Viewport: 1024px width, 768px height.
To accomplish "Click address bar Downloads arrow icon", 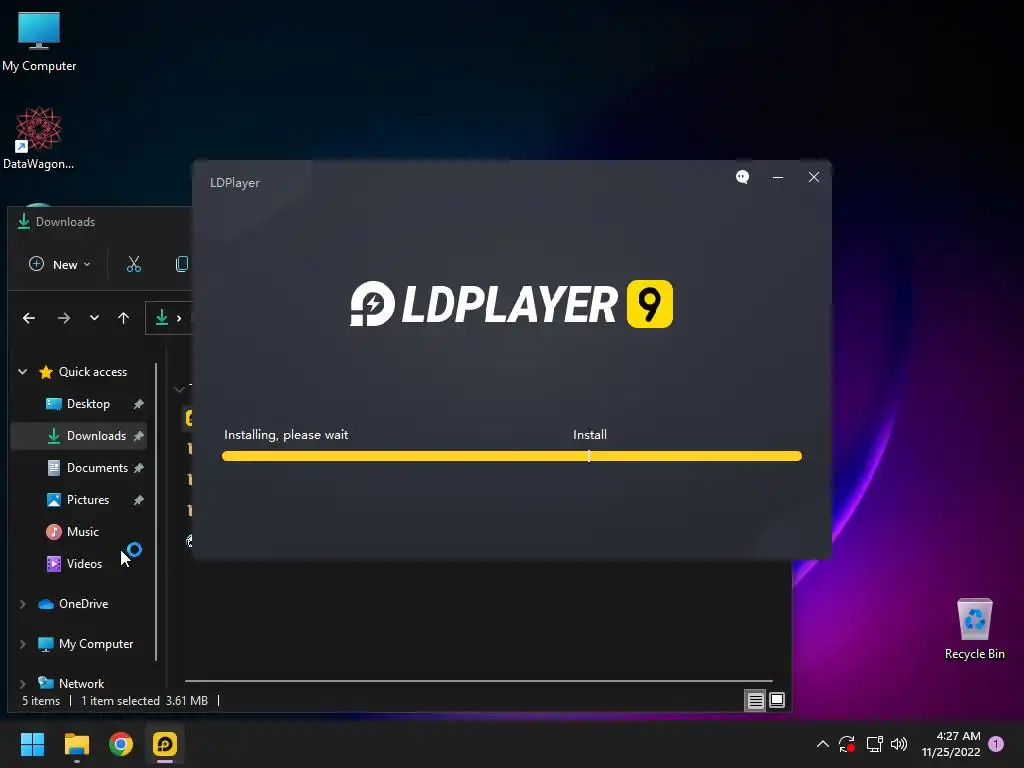I will [x=161, y=318].
